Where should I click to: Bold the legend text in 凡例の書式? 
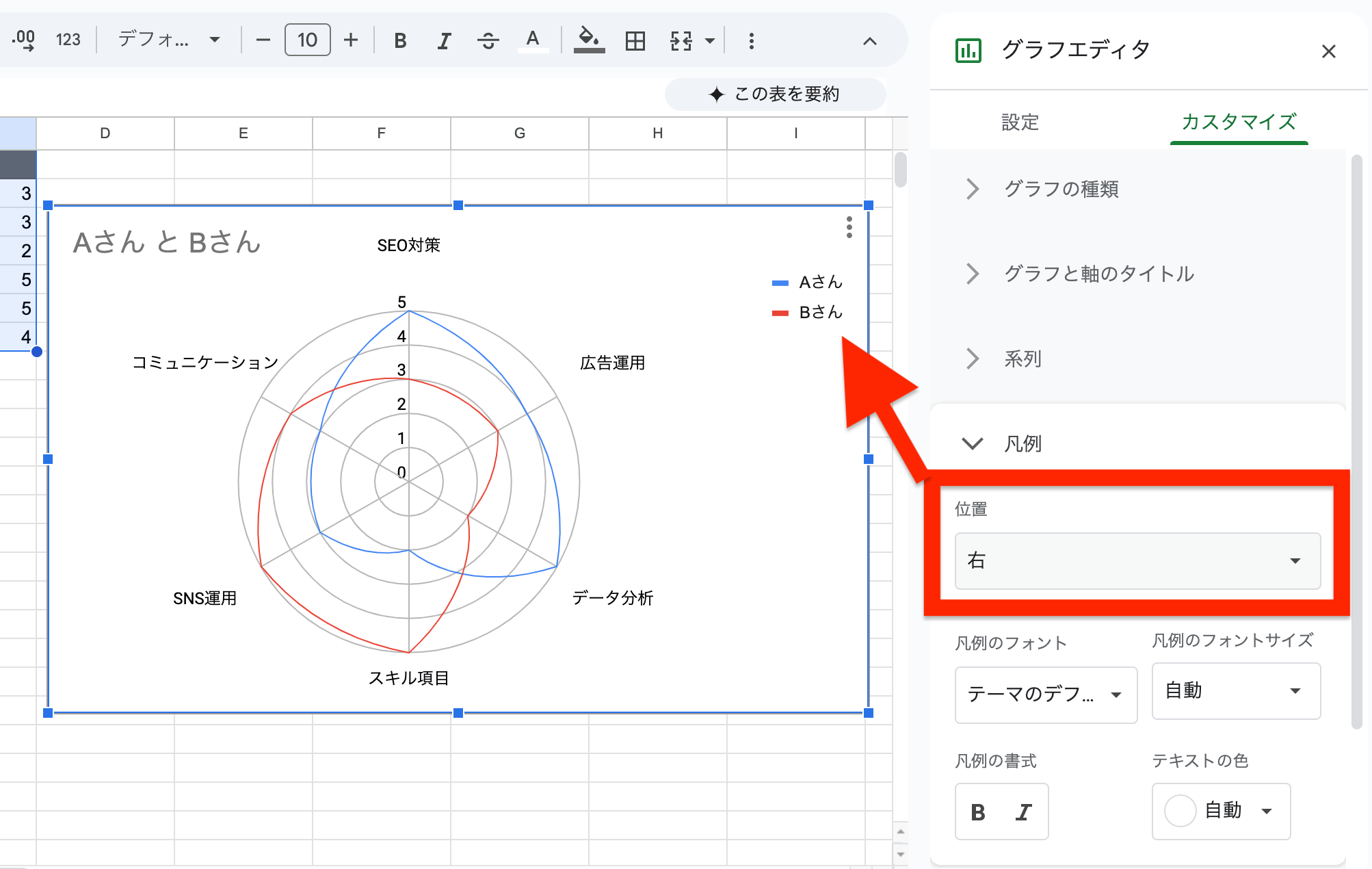point(977,812)
